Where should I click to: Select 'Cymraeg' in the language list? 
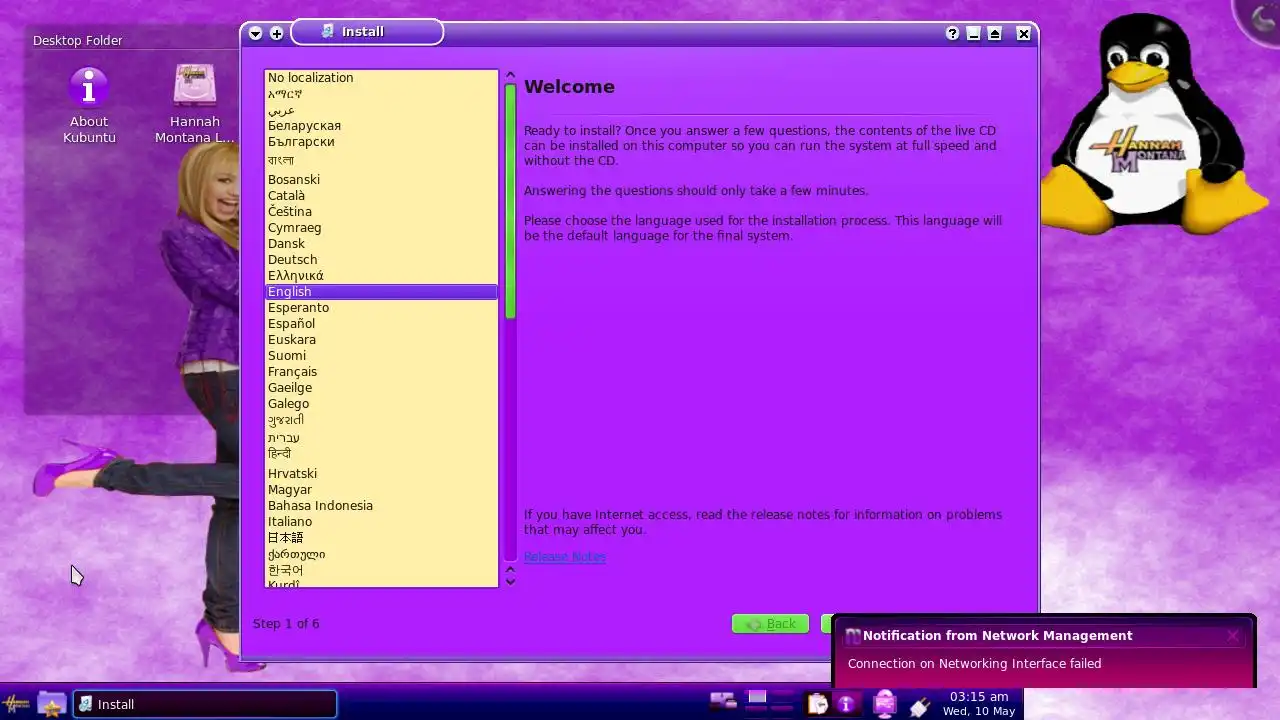(x=381, y=228)
